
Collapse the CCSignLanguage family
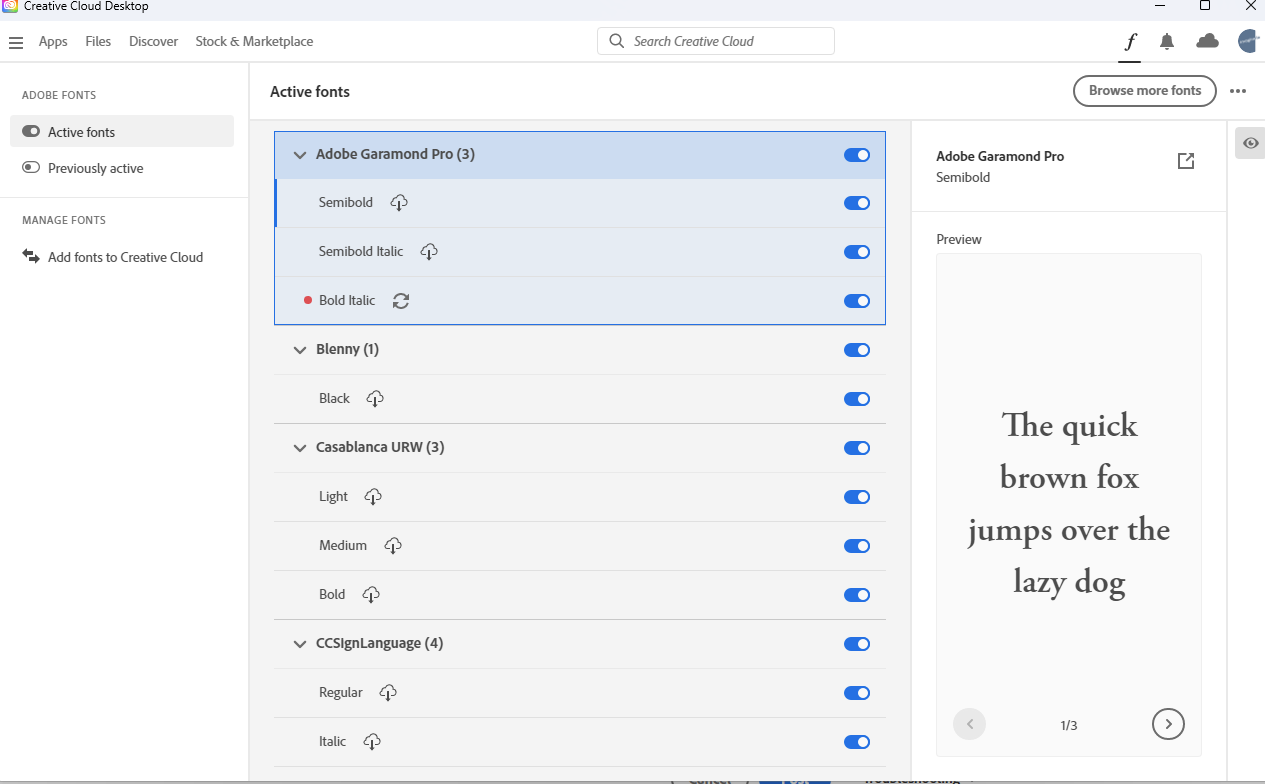click(299, 644)
